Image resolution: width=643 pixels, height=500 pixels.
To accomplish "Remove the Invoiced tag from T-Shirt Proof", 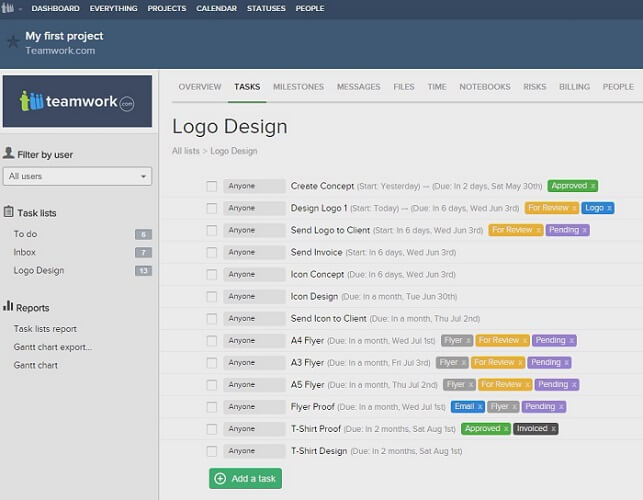I will [552, 429].
